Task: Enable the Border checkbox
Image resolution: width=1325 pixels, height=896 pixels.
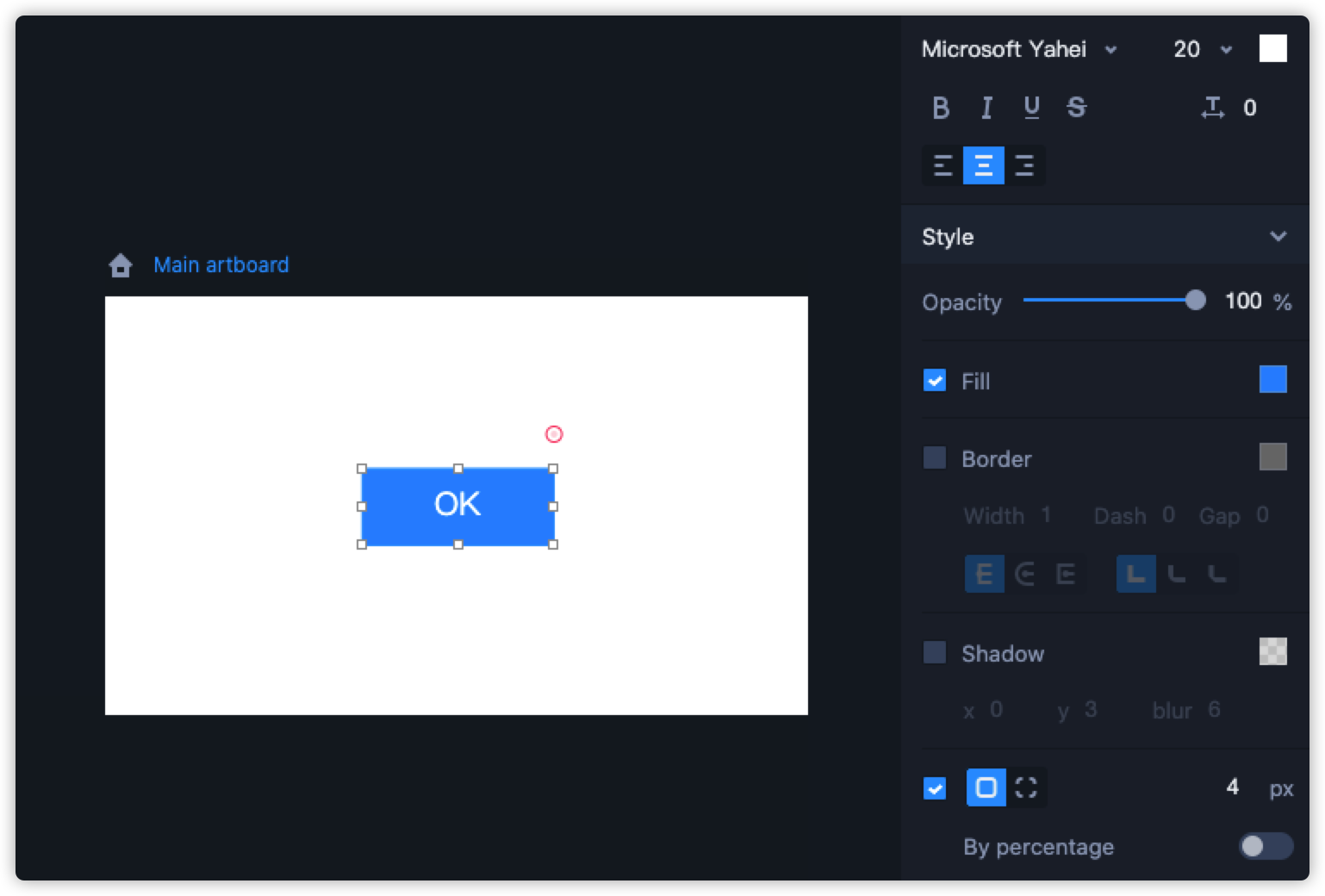Action: click(x=934, y=458)
